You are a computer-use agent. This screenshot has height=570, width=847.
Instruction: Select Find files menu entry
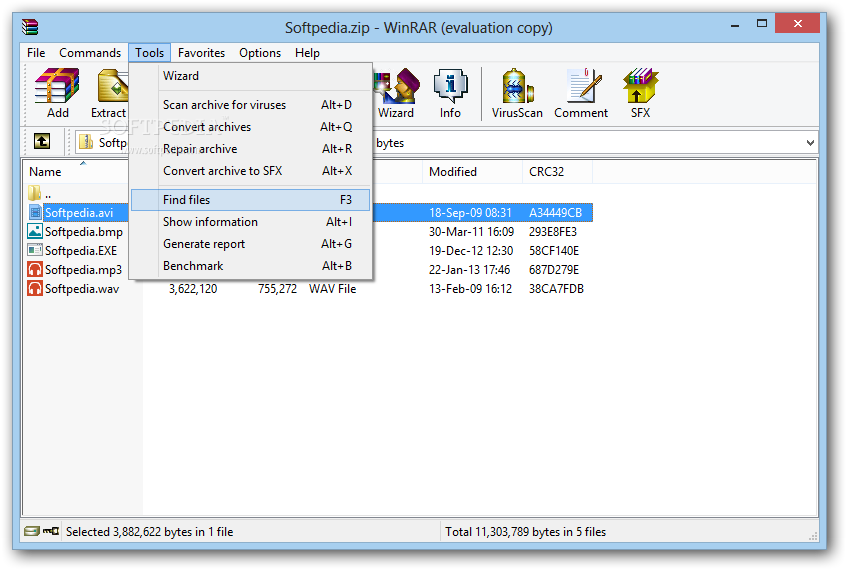251,200
